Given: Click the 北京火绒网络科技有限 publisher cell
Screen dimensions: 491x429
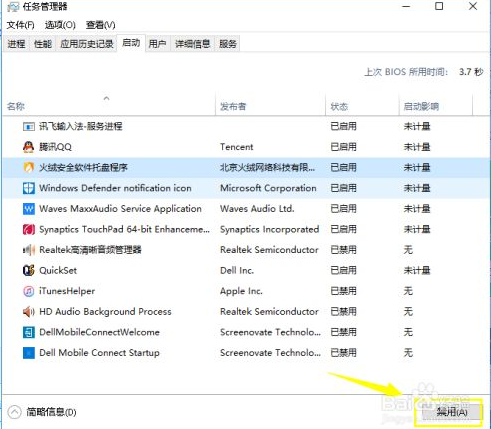Looking at the screenshot, I should click(267, 167).
